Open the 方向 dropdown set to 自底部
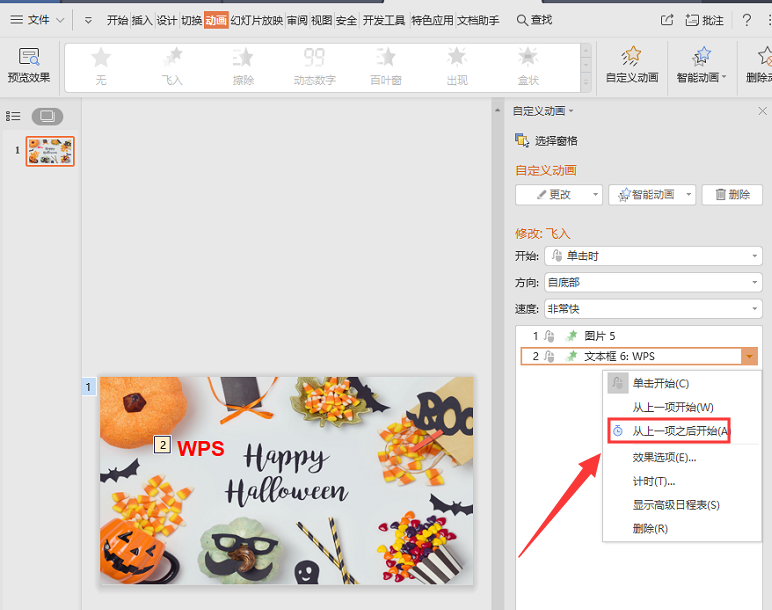Screen dimensions: 772x610 [652, 283]
